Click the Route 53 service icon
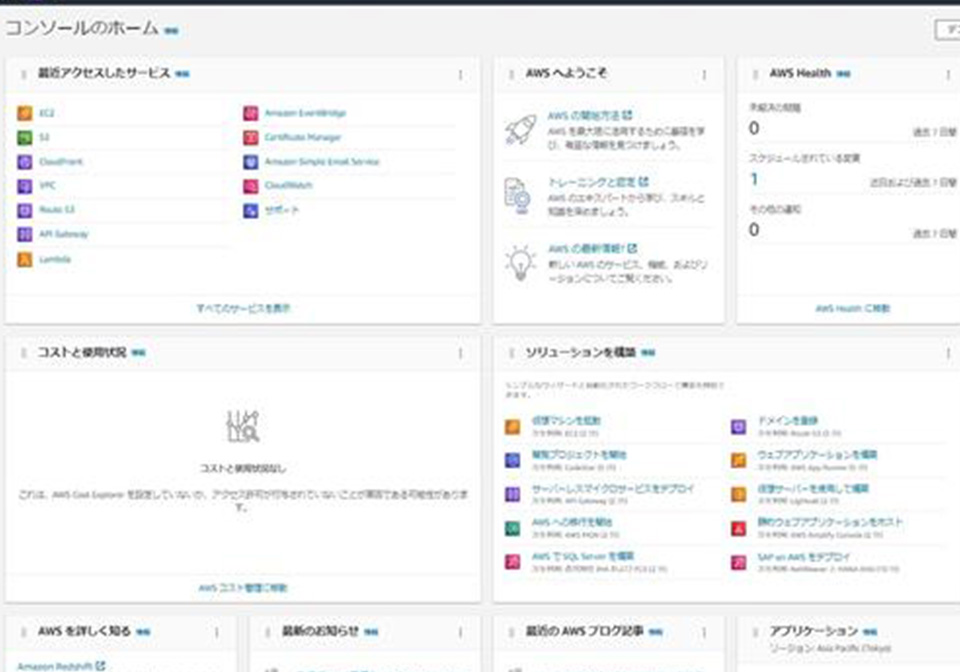This screenshot has width=960, height=672. pyautogui.click(x=24, y=211)
